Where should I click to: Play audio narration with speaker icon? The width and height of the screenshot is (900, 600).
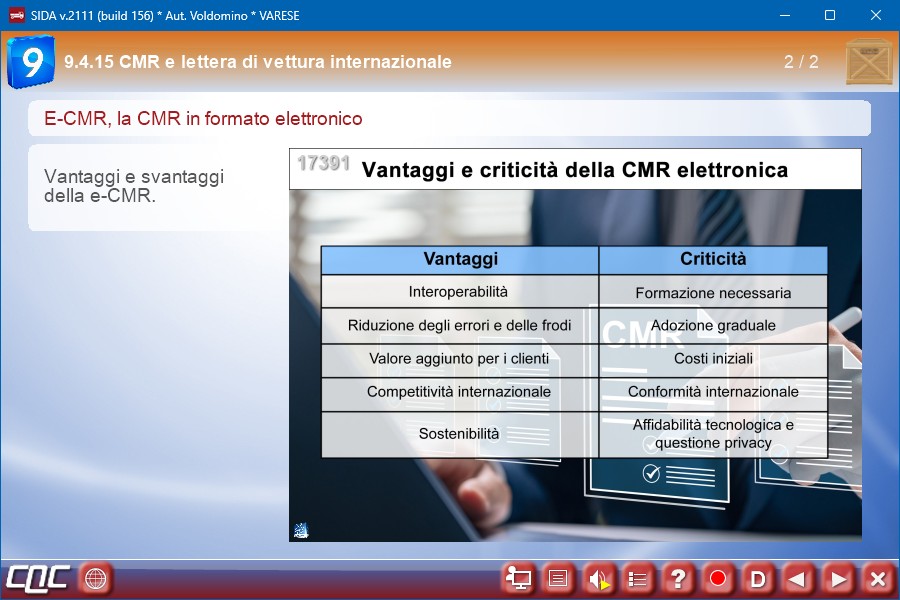(x=598, y=578)
